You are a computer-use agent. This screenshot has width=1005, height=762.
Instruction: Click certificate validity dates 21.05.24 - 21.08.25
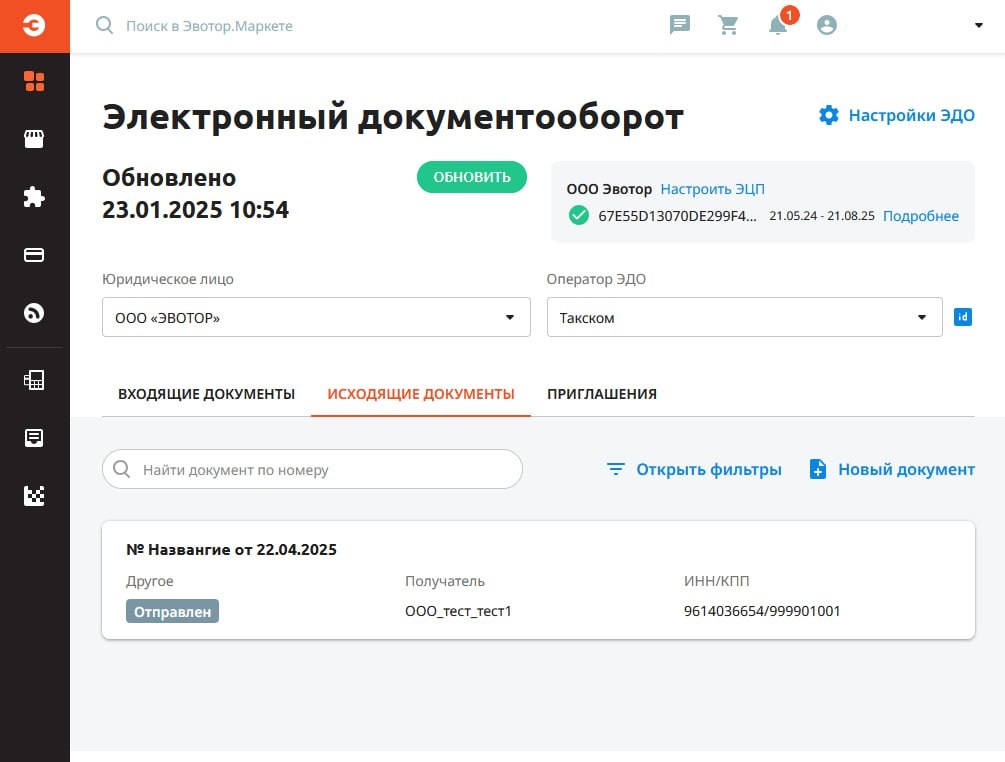click(822, 216)
